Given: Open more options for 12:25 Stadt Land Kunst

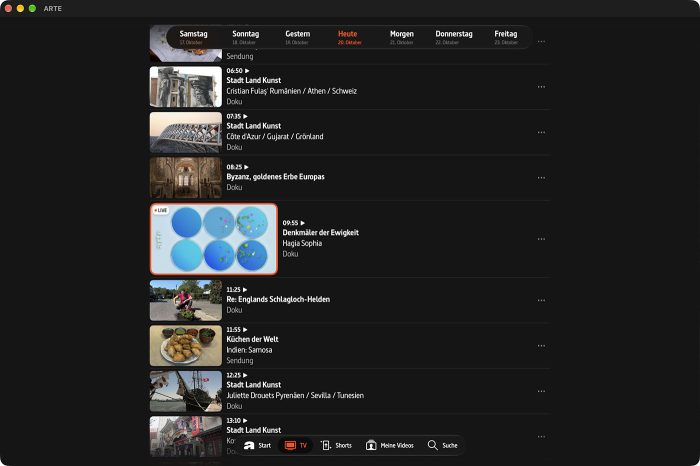Looking at the screenshot, I should (x=541, y=391).
